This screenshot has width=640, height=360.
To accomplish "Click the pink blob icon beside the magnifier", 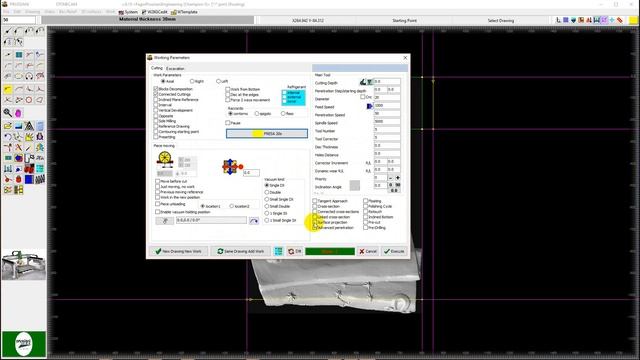I will click(18, 113).
